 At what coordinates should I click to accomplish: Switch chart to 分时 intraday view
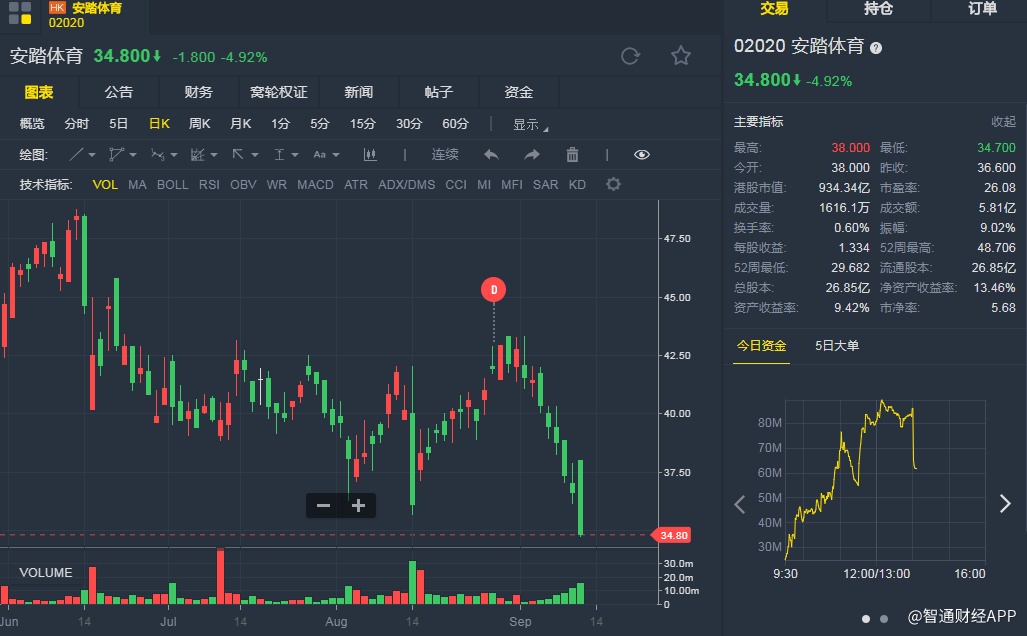point(77,124)
